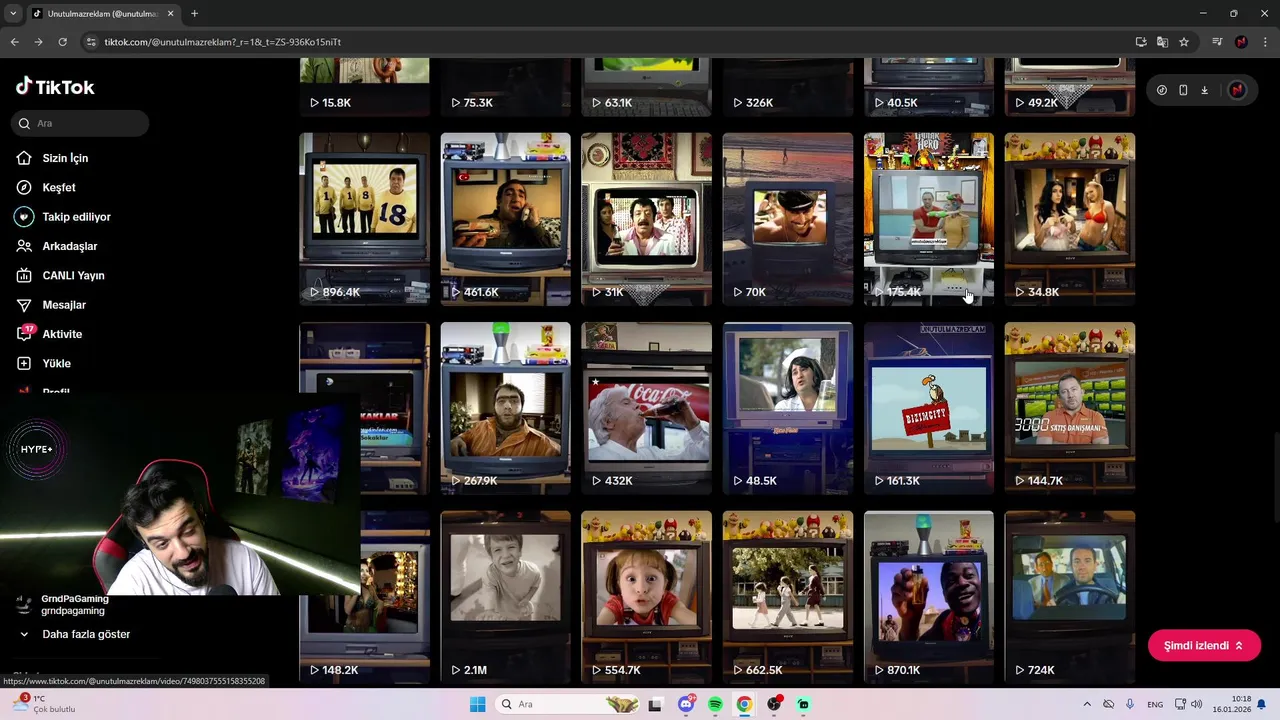Screen dimensions: 1280x720
Task: Open the Arkadaşlar page
Action: (x=69, y=246)
